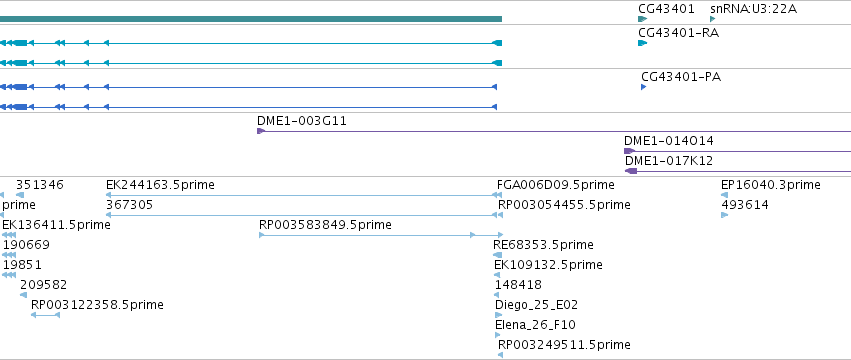This screenshot has height=360, width=851.
Task: Click the EK244163.5prime EST label
Action: (x=160, y=185)
